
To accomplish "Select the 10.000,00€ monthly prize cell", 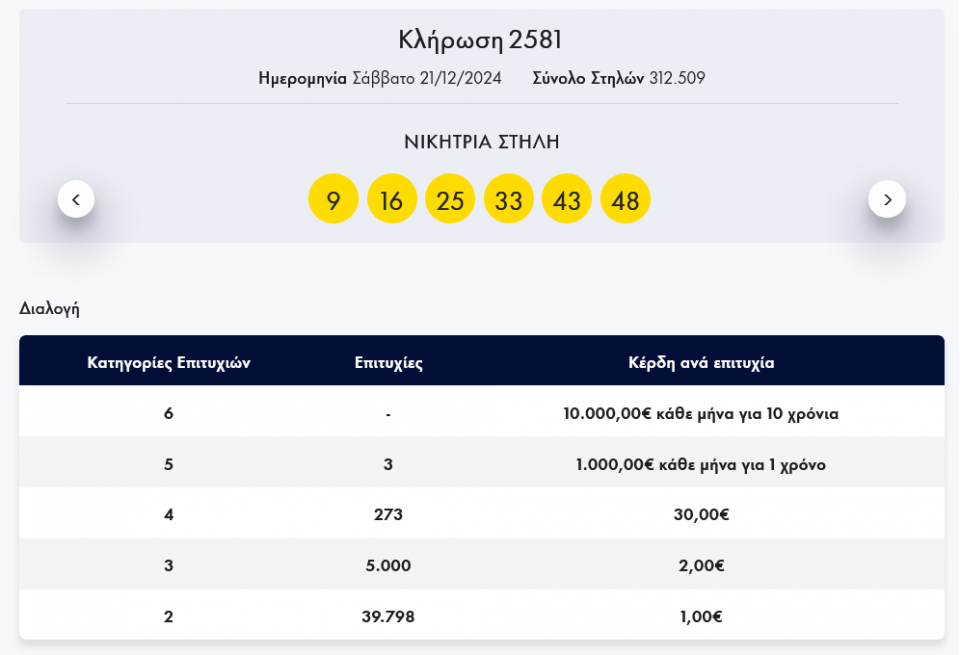I will pyautogui.click(x=701, y=414).
